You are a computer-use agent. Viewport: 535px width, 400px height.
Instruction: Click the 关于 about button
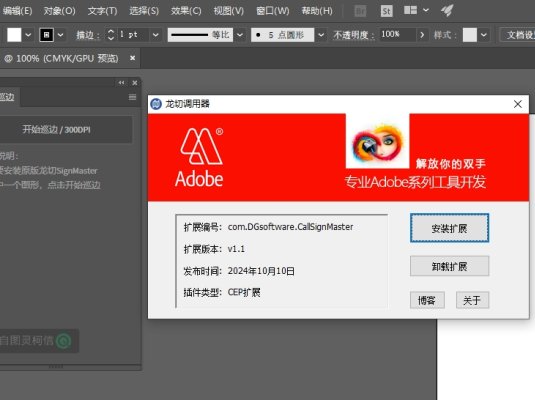coord(472,300)
